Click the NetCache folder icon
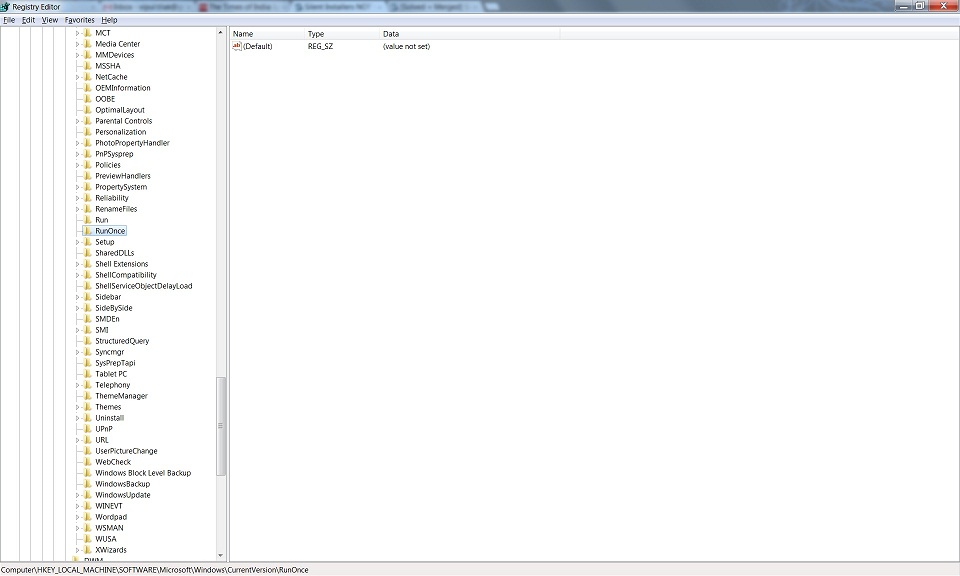The image size is (960, 576). point(88,77)
